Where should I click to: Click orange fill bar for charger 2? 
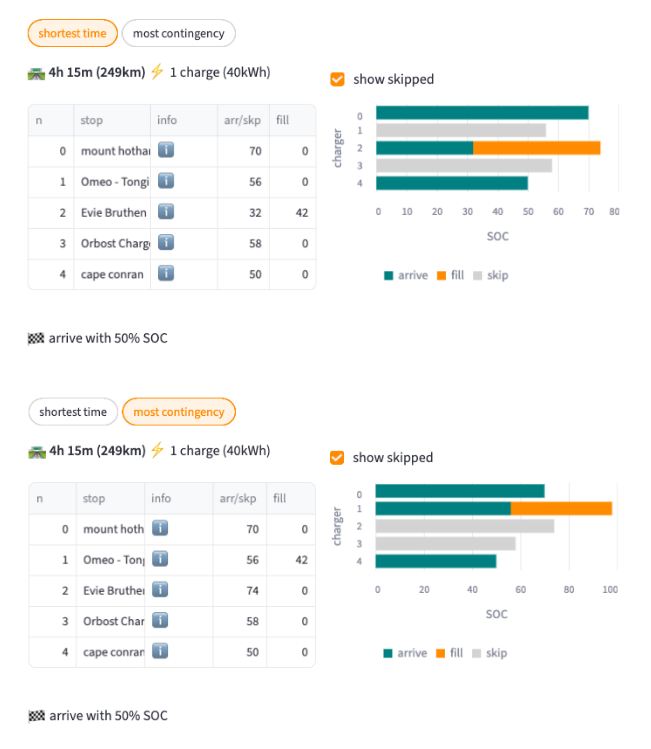536,148
